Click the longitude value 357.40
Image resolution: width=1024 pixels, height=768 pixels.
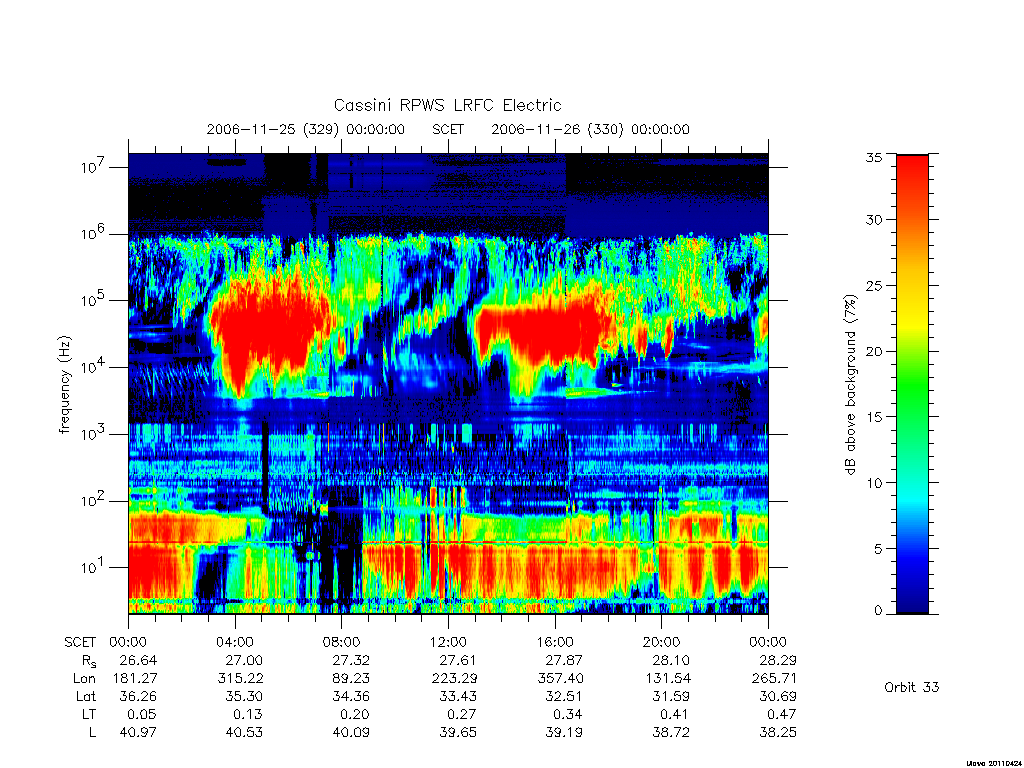pyautogui.click(x=561, y=678)
